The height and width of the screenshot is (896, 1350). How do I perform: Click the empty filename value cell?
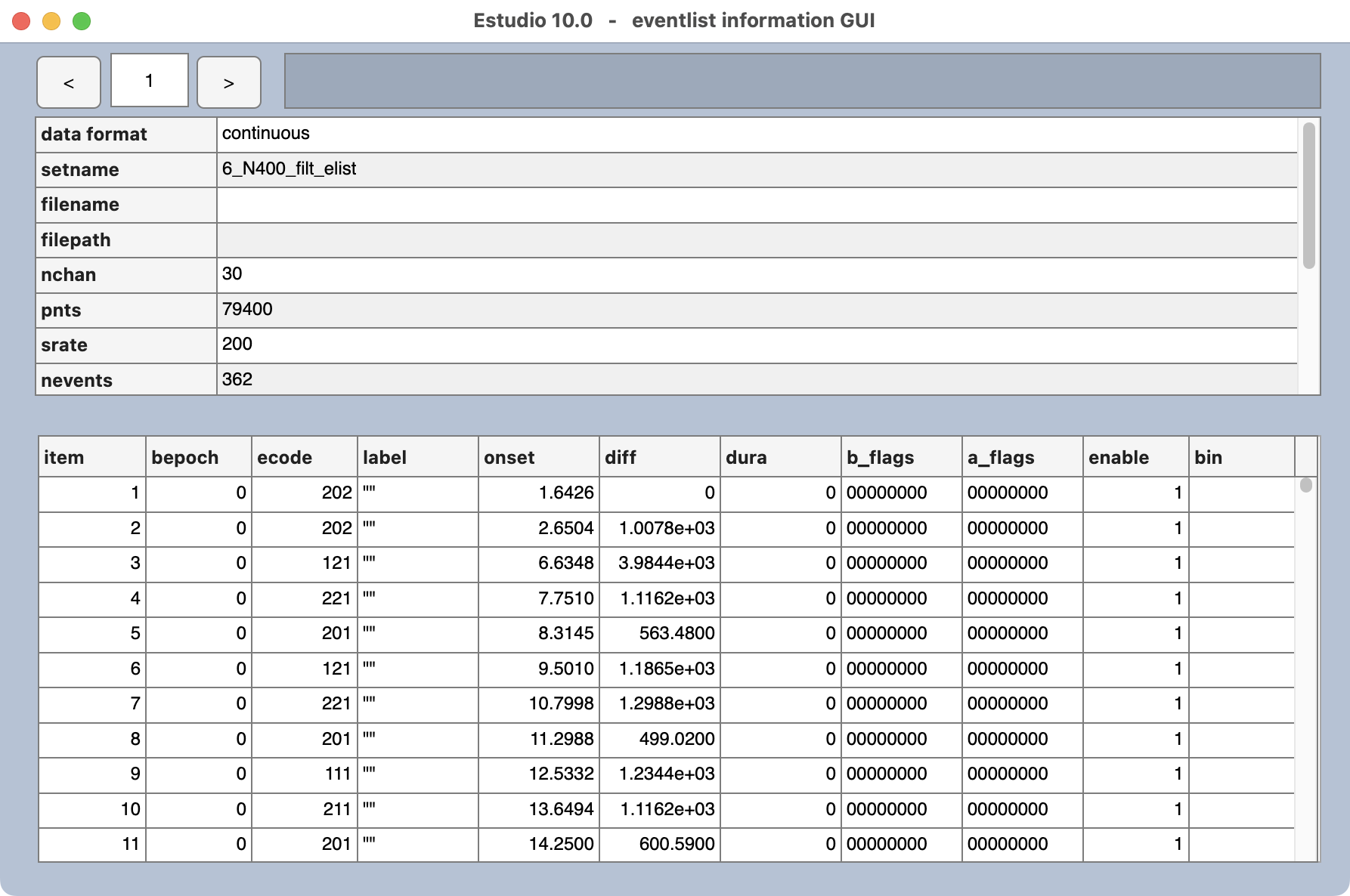pos(757,205)
